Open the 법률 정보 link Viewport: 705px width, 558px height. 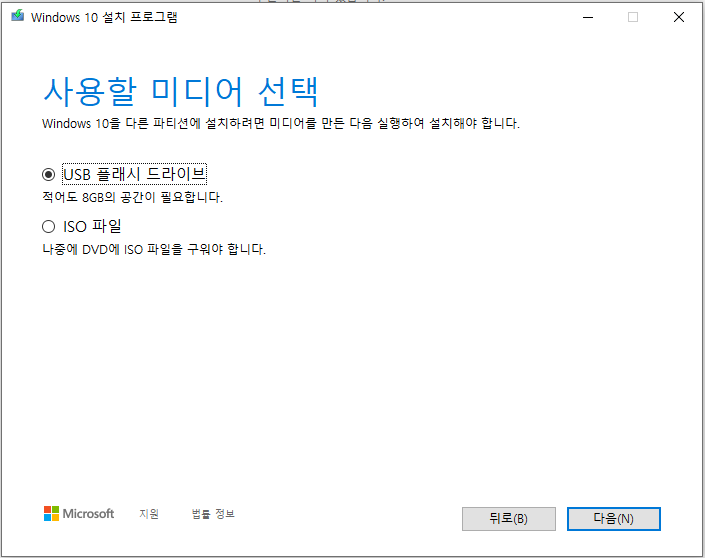point(213,513)
